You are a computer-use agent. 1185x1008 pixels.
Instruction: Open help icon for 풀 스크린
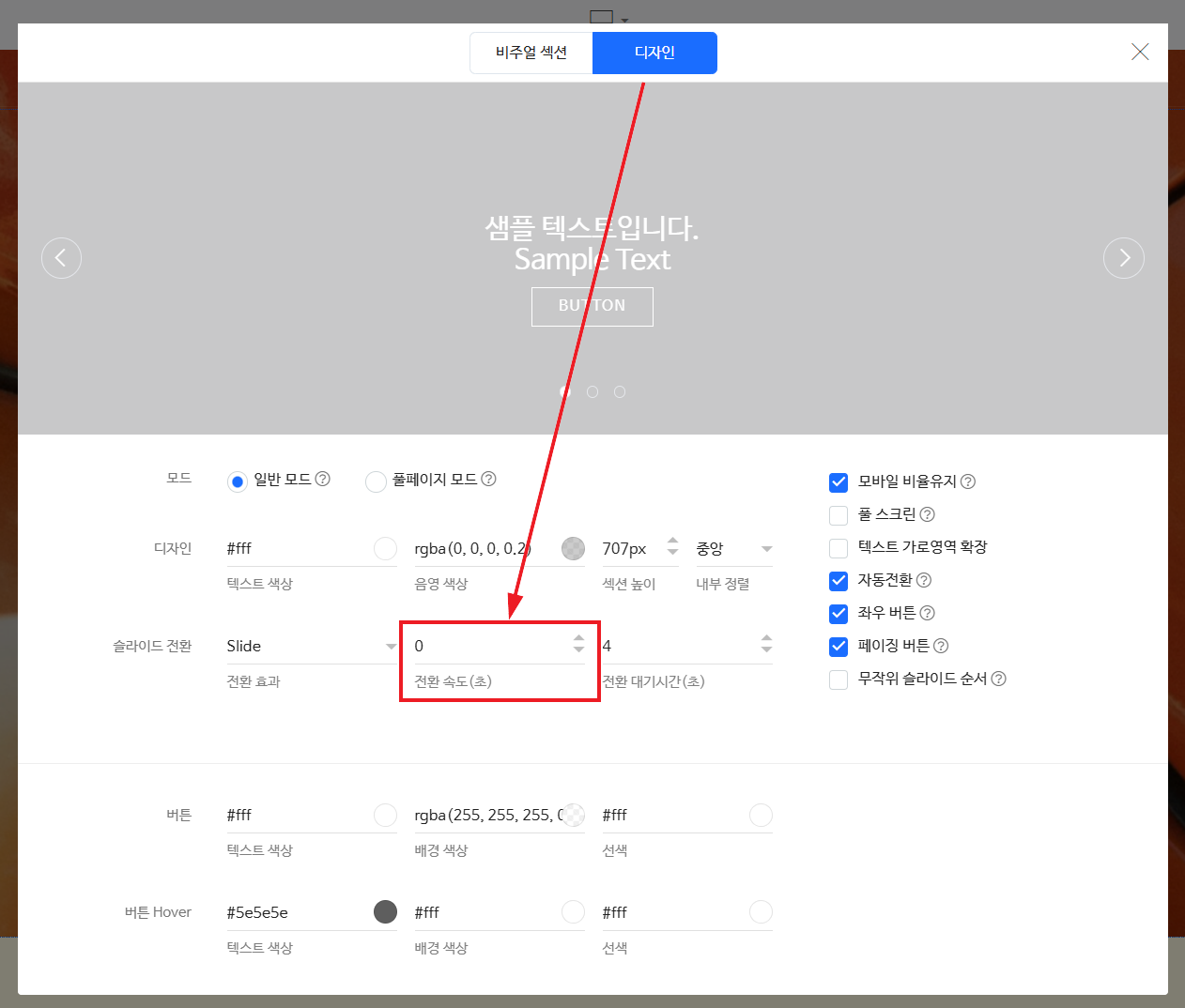click(x=928, y=514)
